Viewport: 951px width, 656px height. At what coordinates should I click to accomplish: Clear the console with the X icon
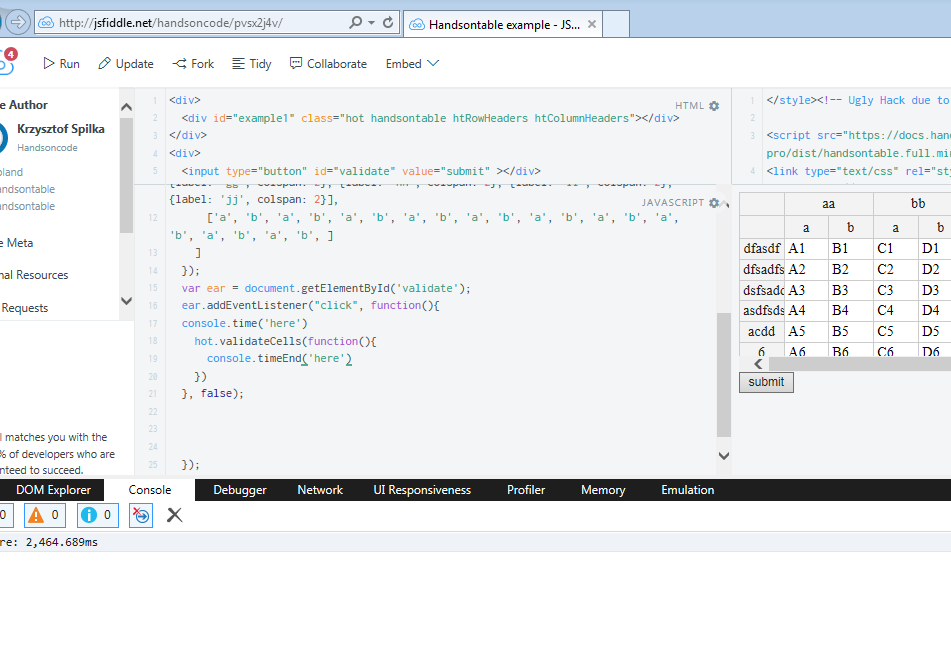(175, 515)
